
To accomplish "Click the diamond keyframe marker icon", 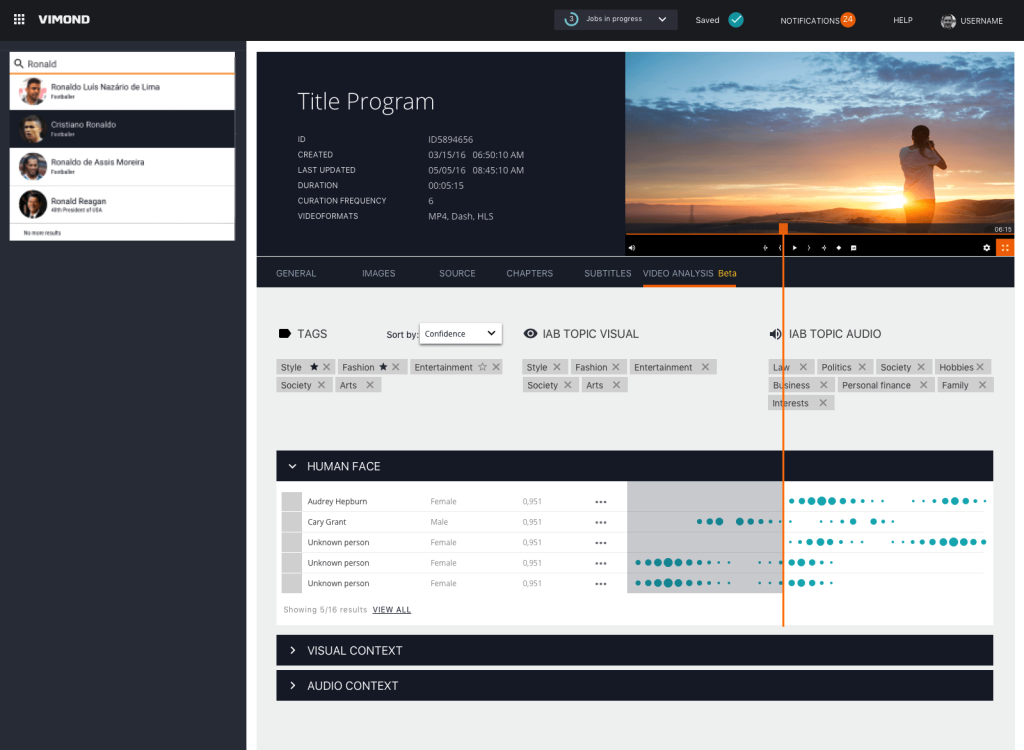I will pyautogui.click(x=839, y=248).
